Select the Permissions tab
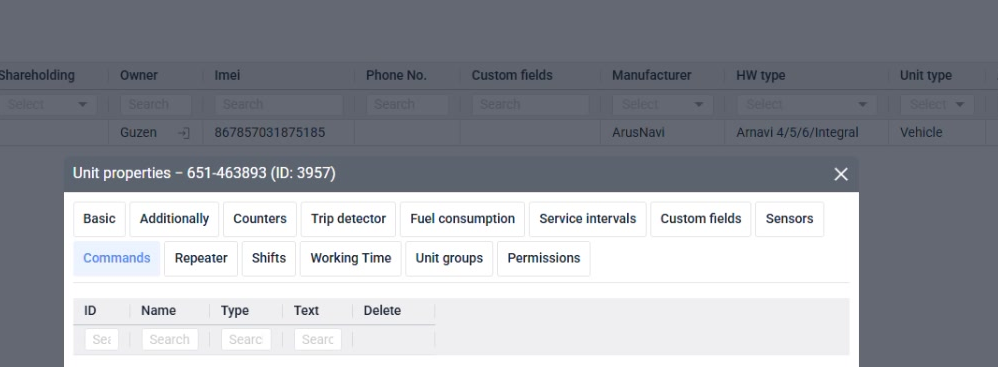This screenshot has height=367, width=998. point(544,258)
